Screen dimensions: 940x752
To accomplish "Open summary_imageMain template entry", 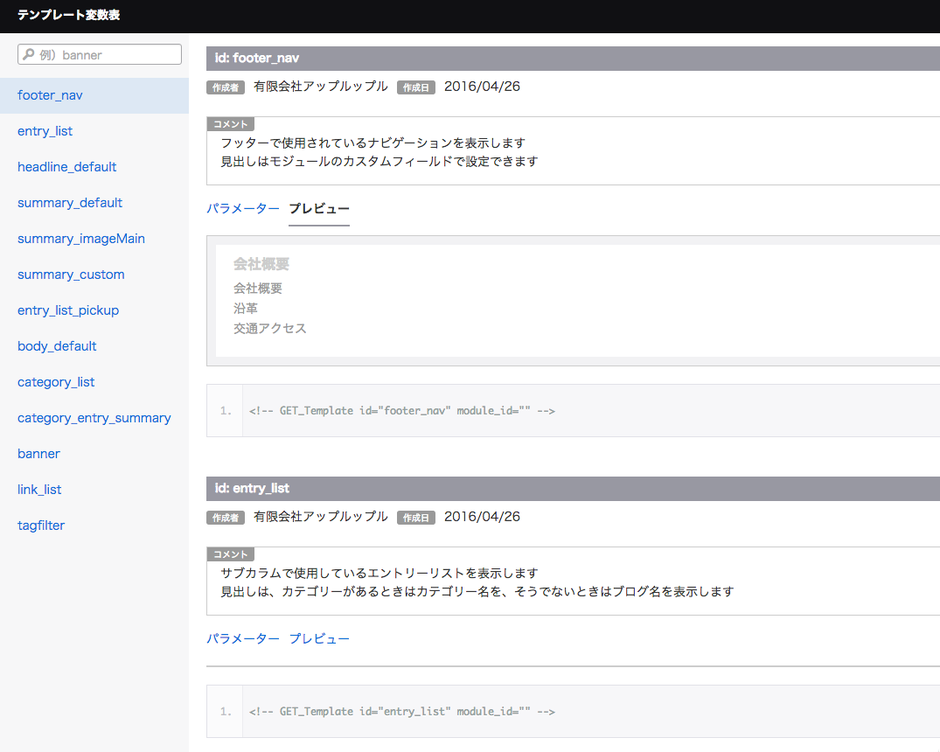I will pos(81,239).
